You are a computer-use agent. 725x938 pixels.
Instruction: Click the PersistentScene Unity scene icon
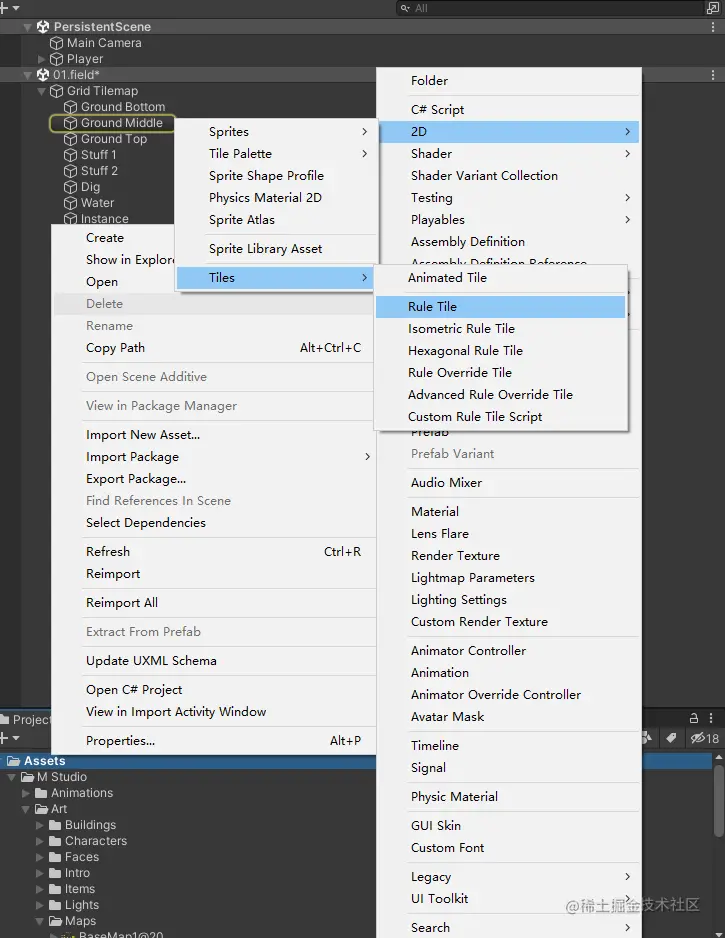[42, 27]
